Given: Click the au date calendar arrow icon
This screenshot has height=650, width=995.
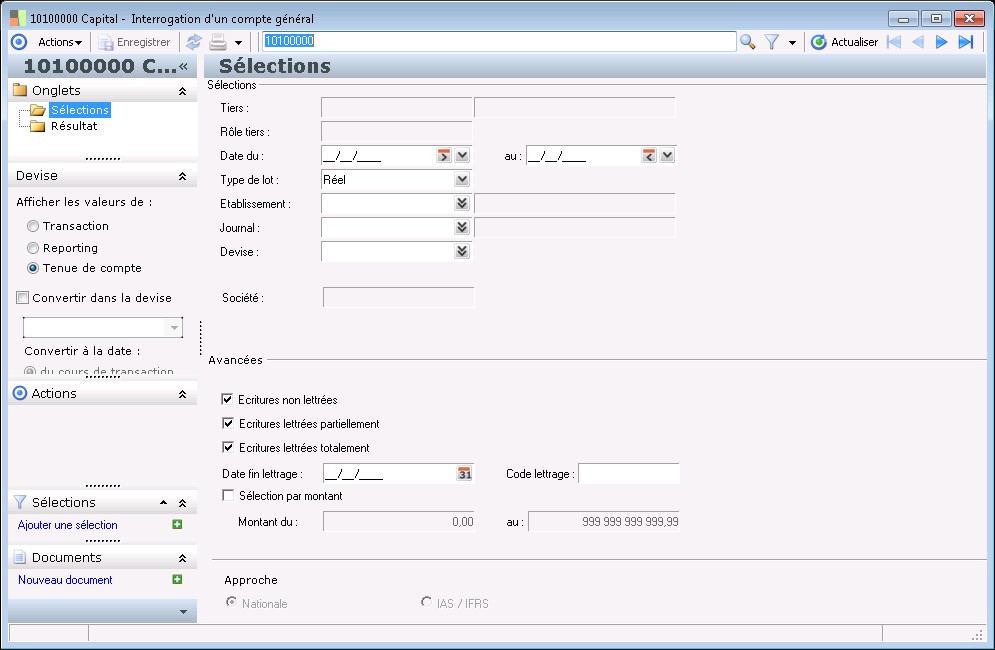Looking at the screenshot, I should [649, 156].
